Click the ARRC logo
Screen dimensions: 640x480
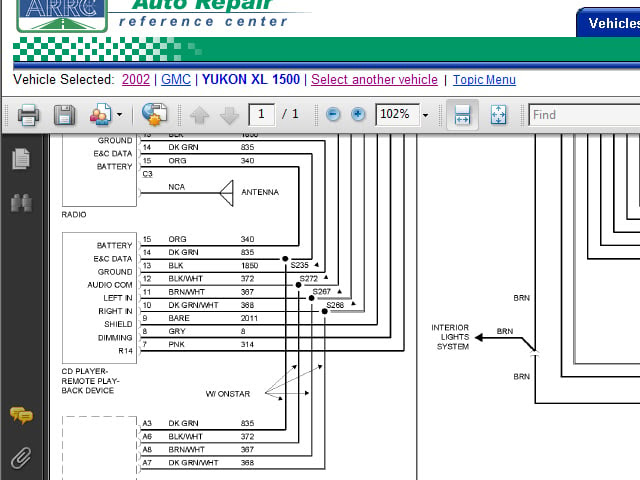[62, 14]
